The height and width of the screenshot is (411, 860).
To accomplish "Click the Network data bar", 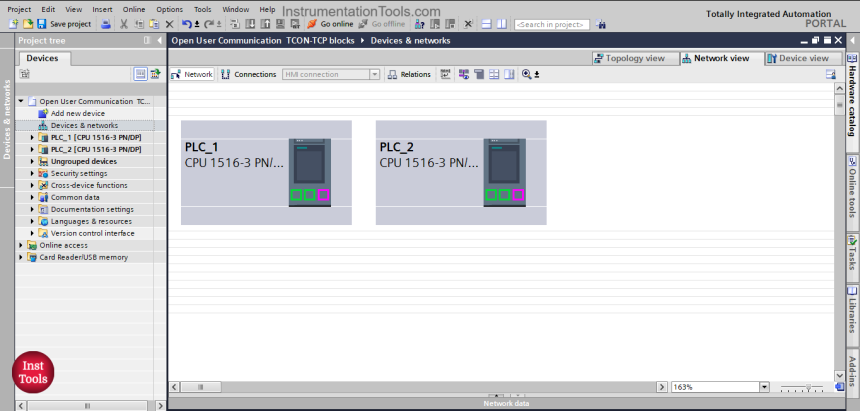I will (x=506, y=403).
